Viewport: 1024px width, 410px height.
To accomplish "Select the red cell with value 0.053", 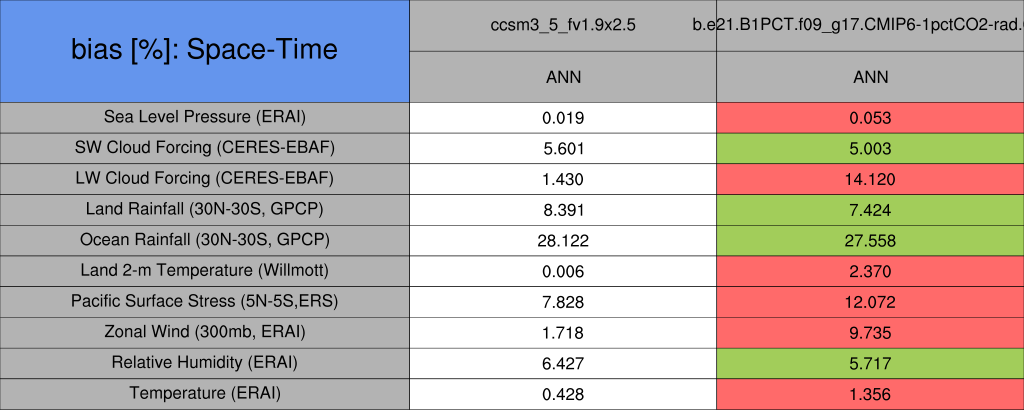I will pos(870,117).
